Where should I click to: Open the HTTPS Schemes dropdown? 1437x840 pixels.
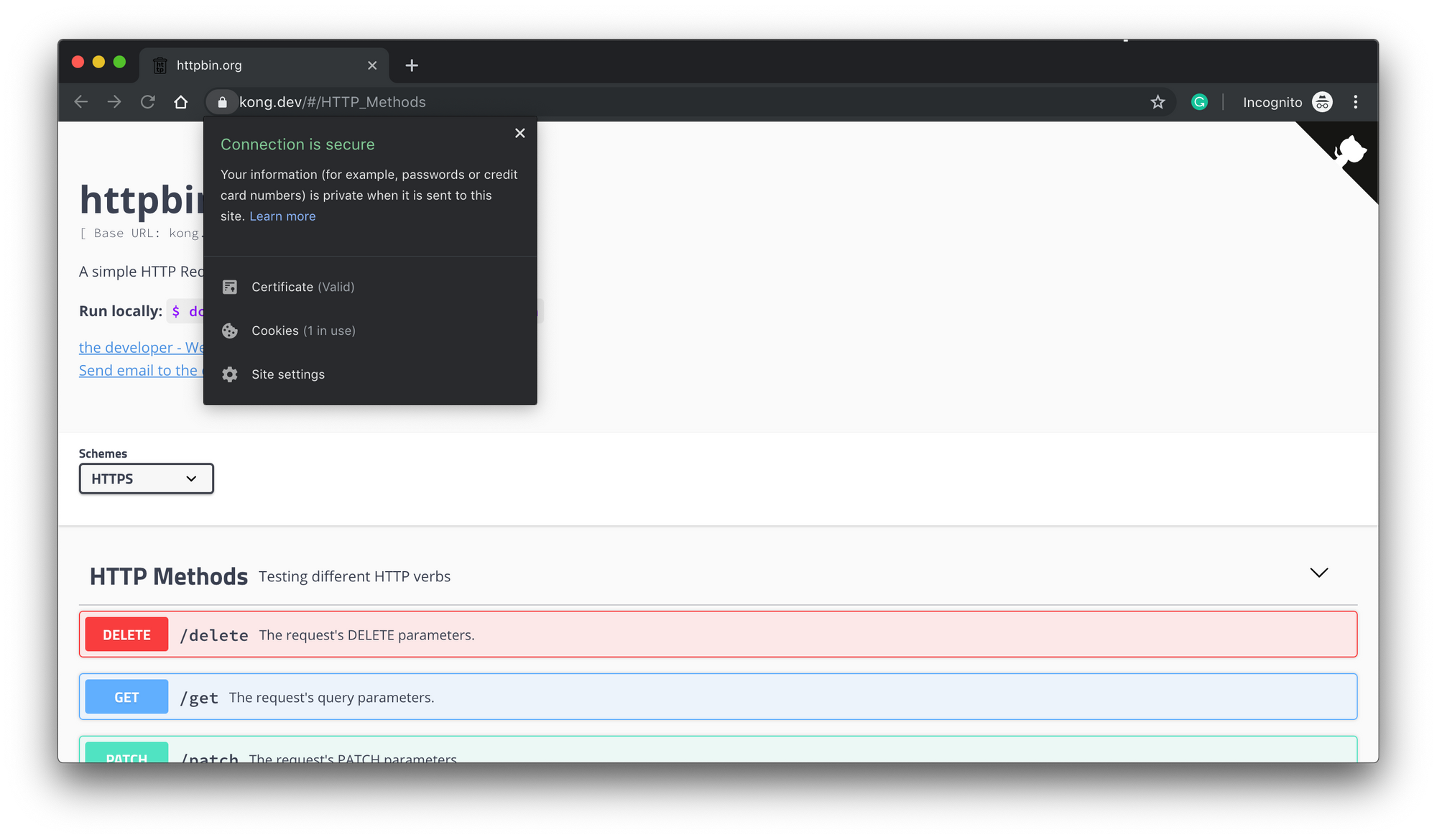tap(146, 479)
